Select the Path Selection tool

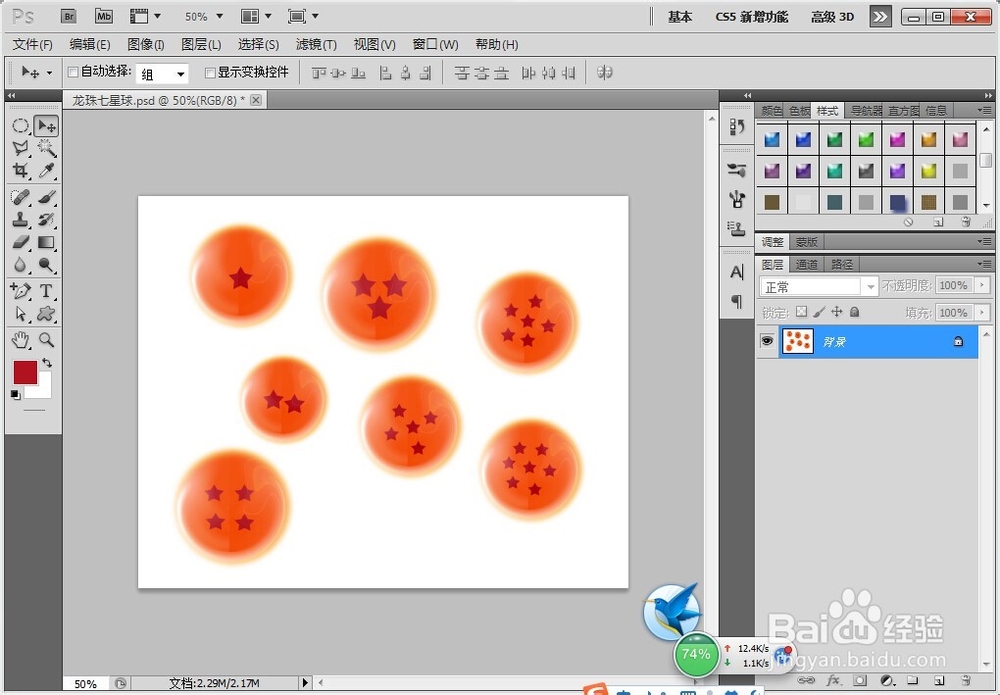click(x=20, y=314)
